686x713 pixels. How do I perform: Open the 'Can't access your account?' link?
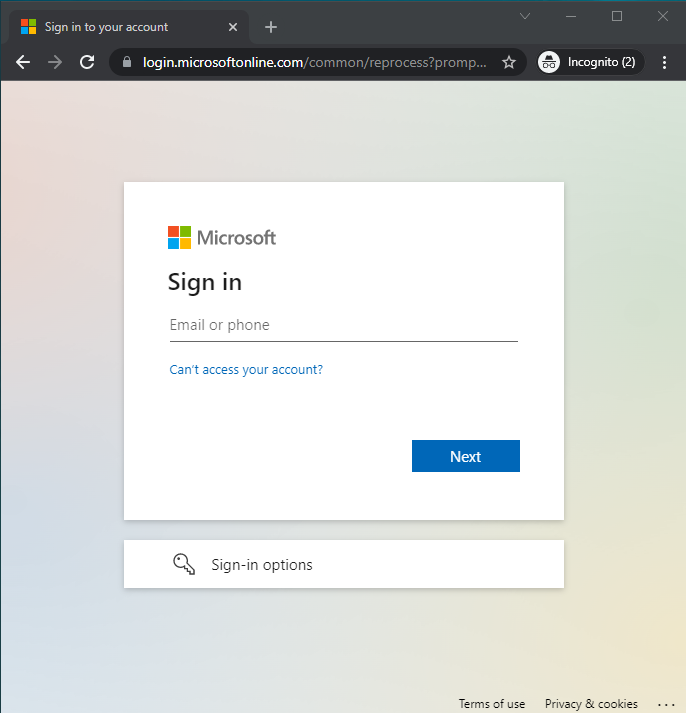[x=246, y=369]
